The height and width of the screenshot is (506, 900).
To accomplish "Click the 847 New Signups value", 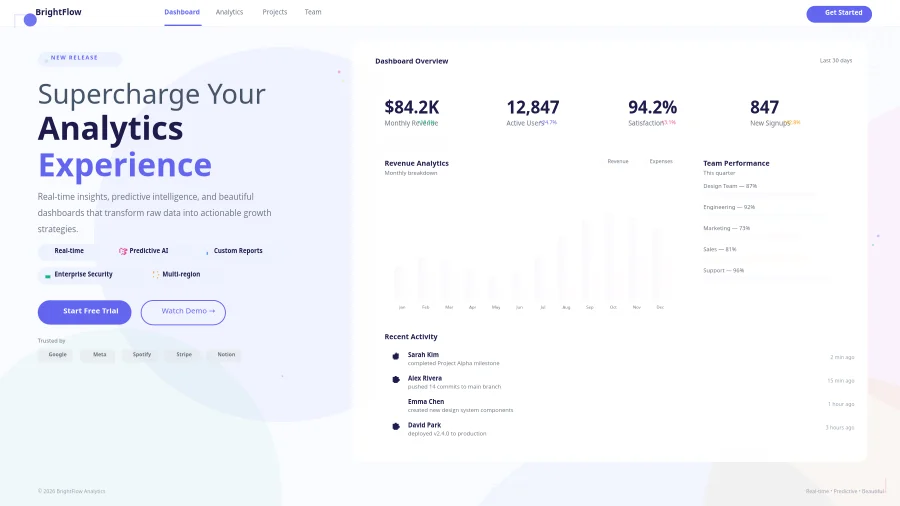I will pos(764,107).
